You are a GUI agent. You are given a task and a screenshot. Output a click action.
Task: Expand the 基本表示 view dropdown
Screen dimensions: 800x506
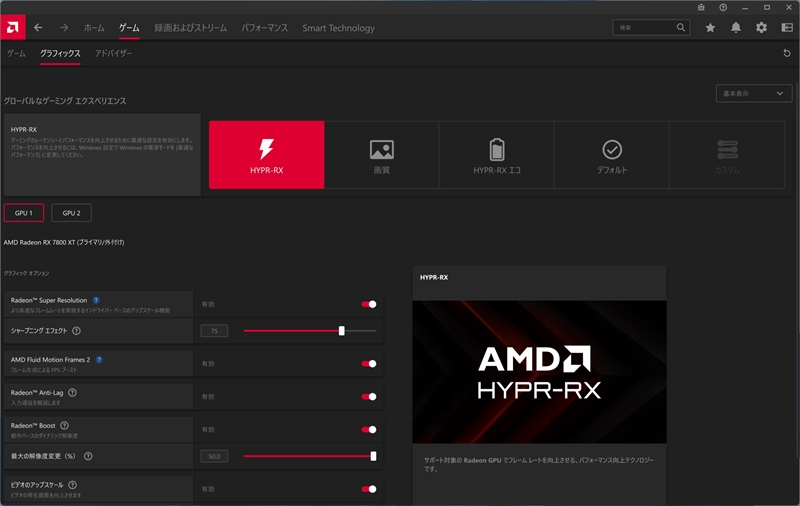(x=754, y=93)
